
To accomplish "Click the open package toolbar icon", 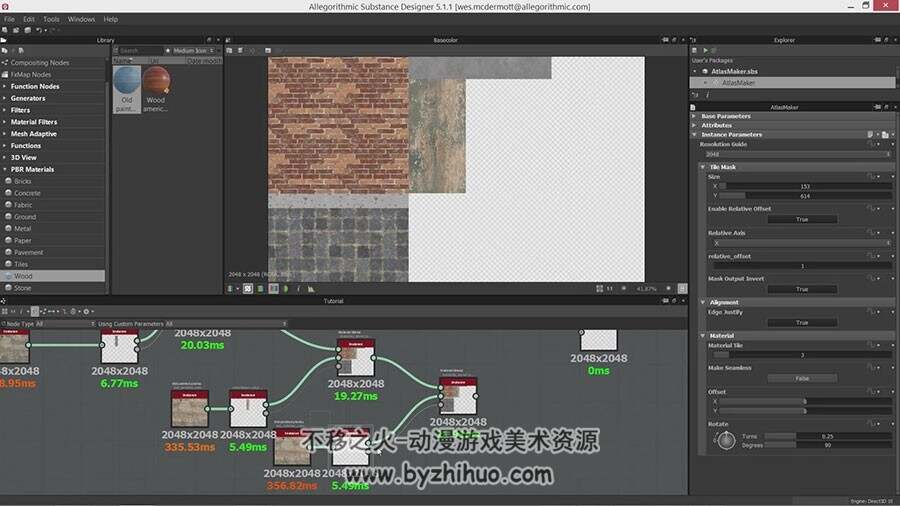I will pos(15,30).
